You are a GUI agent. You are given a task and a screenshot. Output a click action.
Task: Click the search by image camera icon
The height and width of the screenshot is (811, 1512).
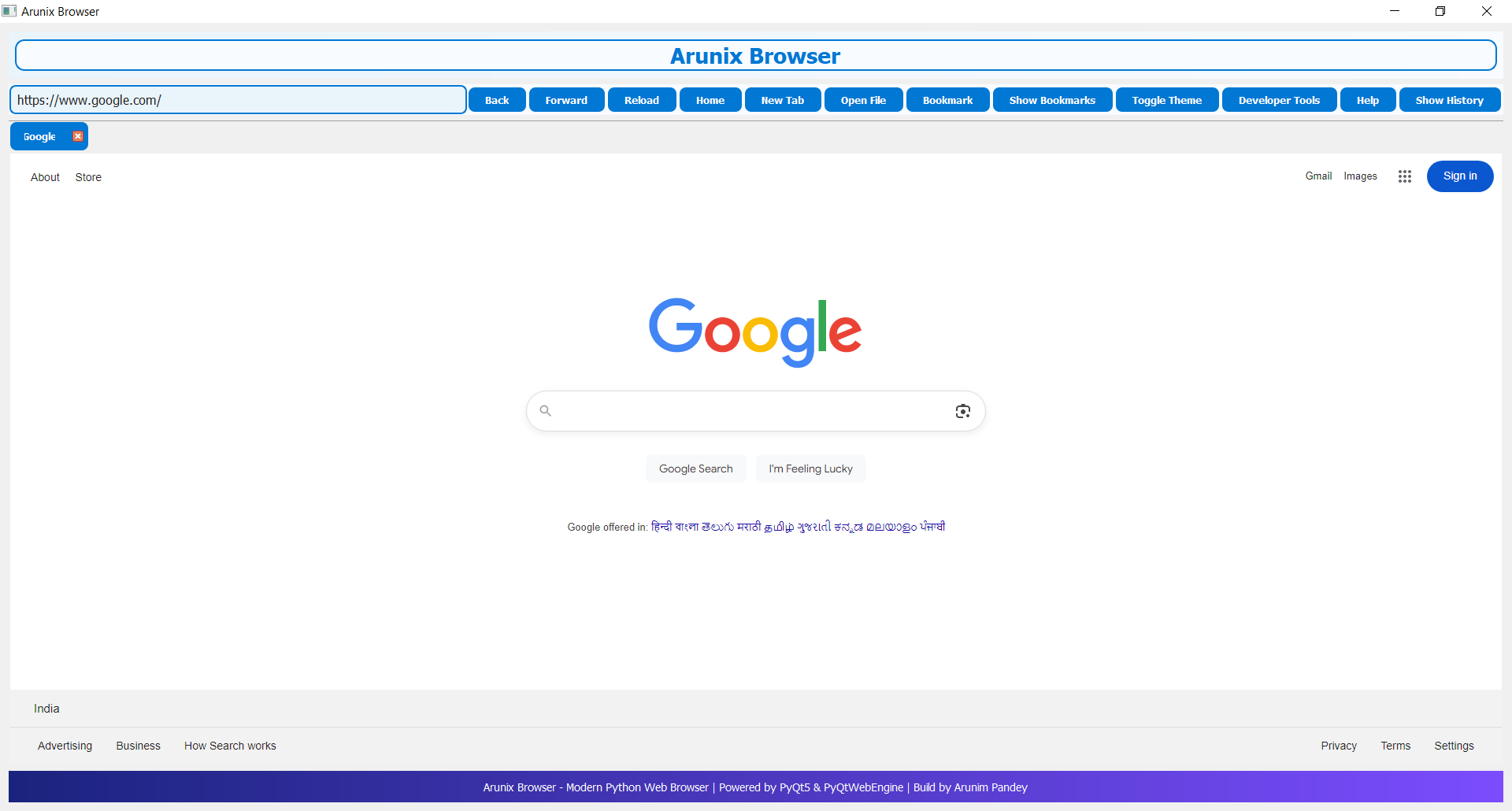[962, 411]
